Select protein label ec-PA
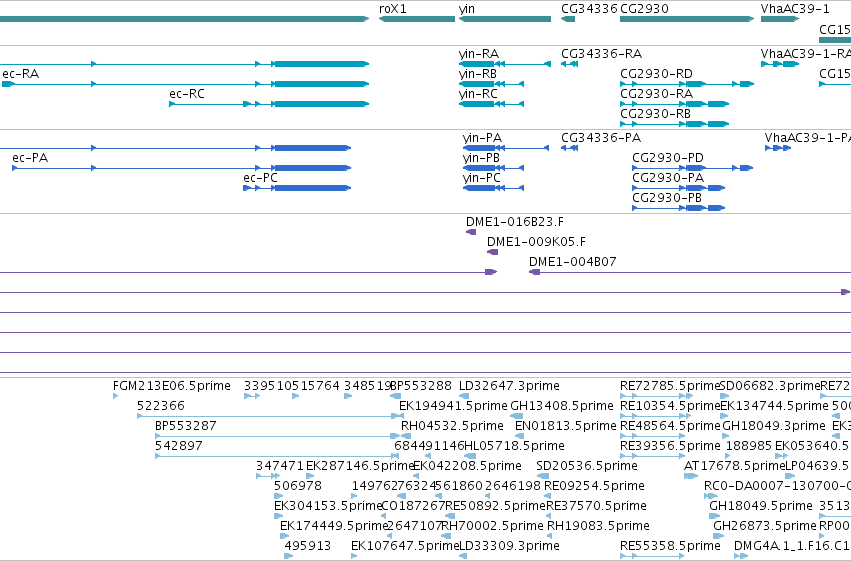This screenshot has height=561, width=851. (30, 158)
